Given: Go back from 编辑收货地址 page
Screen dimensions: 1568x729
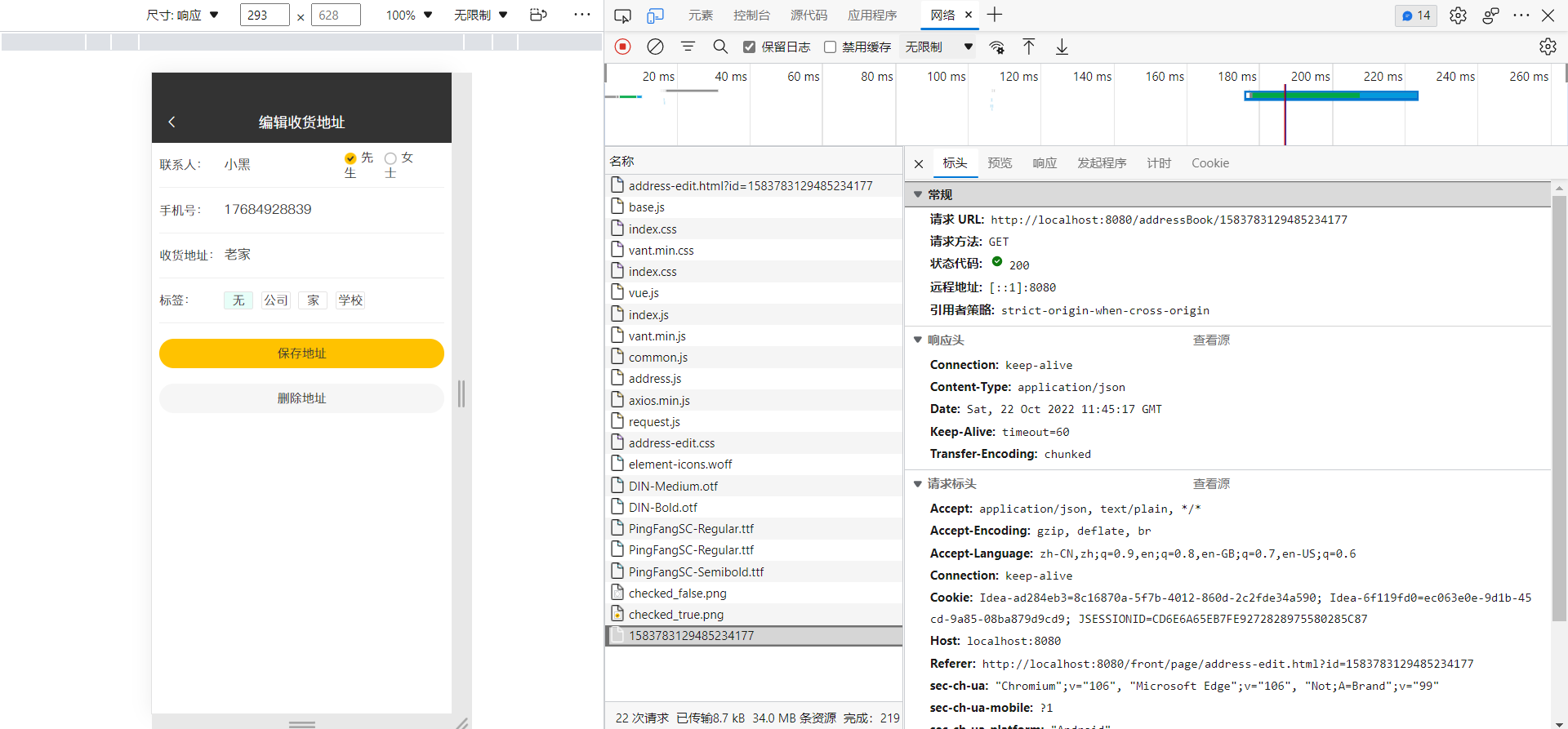Looking at the screenshot, I should (171, 122).
